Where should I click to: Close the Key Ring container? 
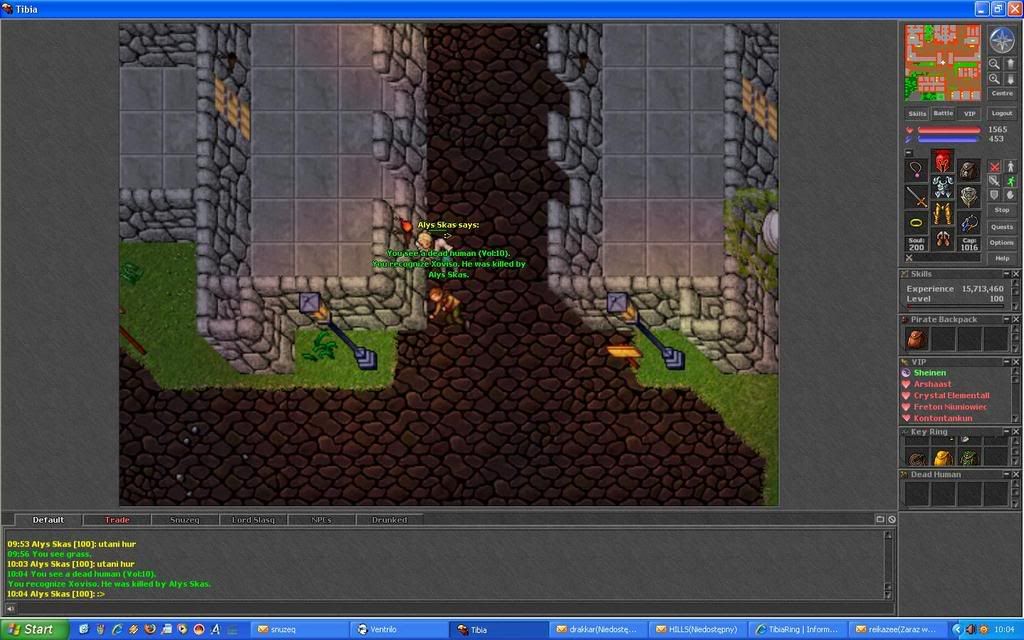coord(1016,432)
